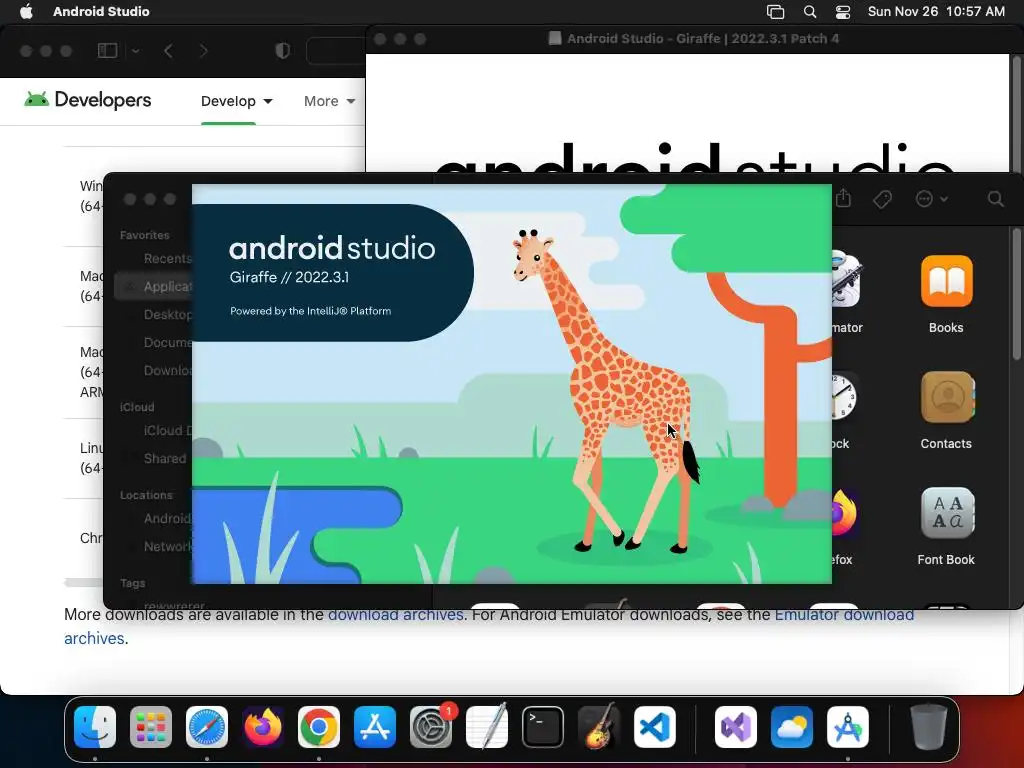The width and height of the screenshot is (1024, 768).
Task: Open Control Center in menu bar
Action: click(x=843, y=12)
